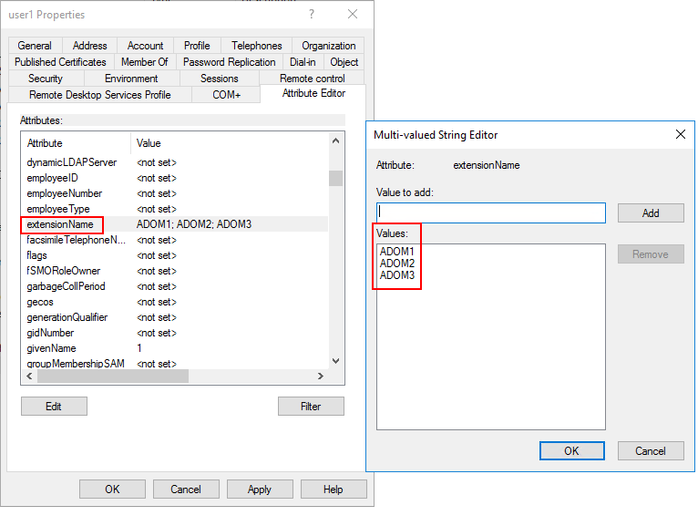This screenshot has width=698, height=507.
Task: Click right arrow of horizontal scrollbar
Action: (x=321, y=376)
